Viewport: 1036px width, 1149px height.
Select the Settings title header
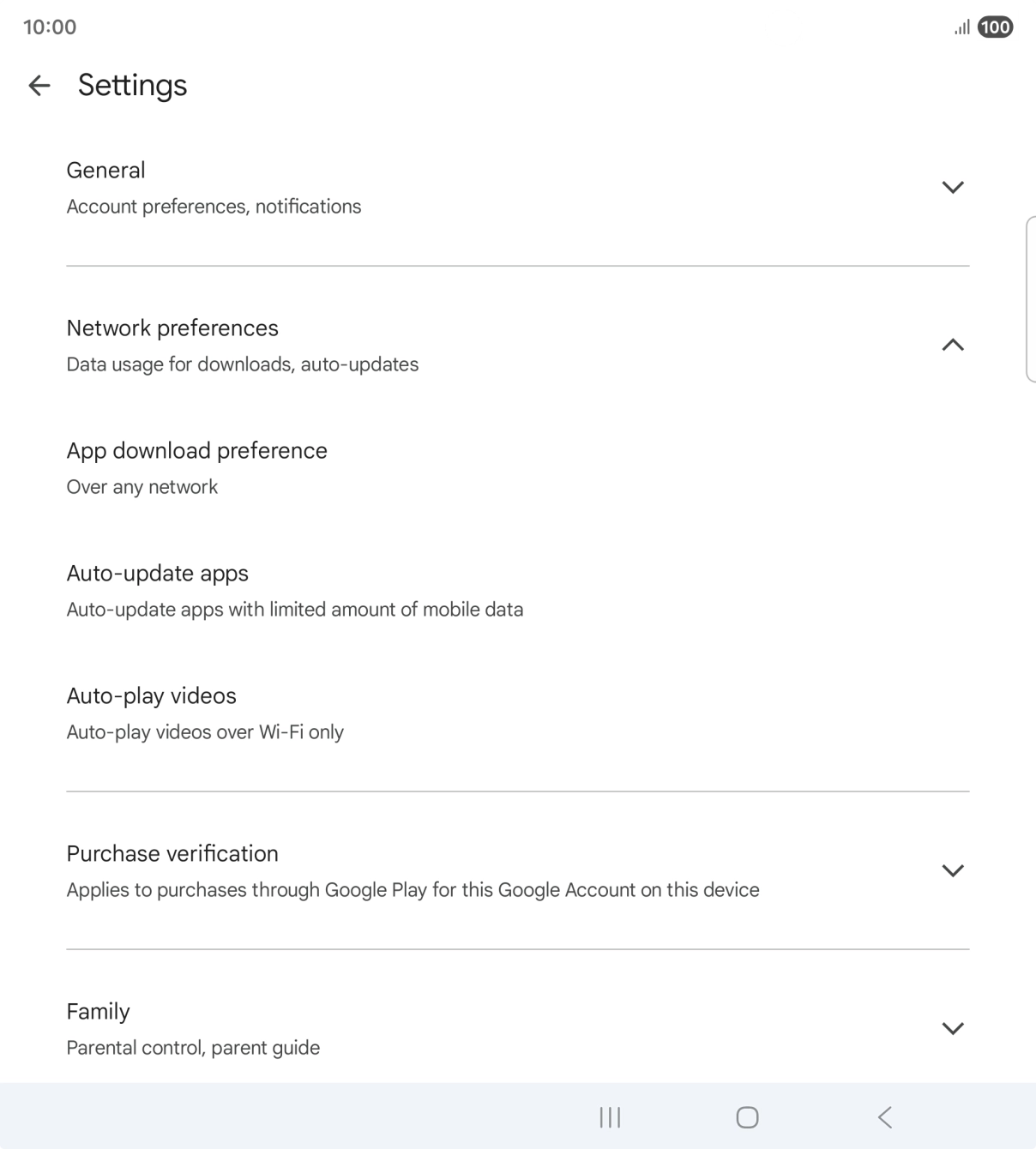132,84
